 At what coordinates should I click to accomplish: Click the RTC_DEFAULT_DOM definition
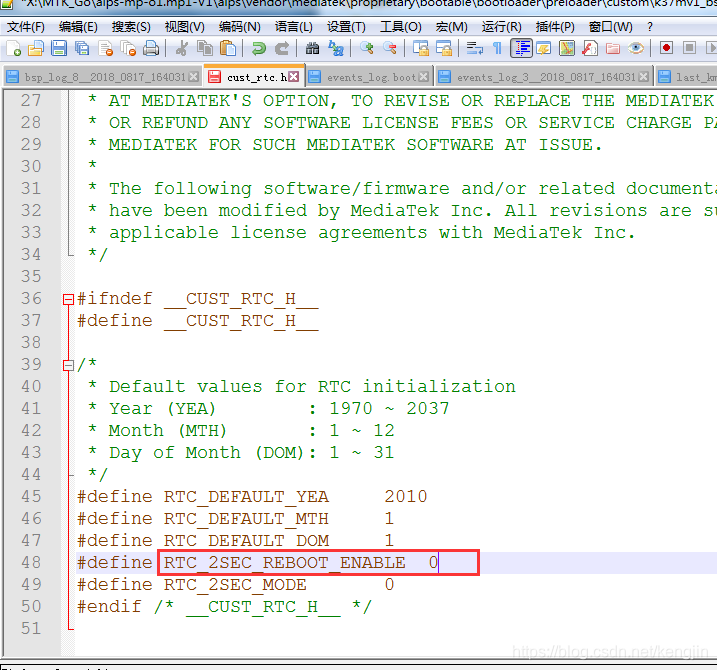tap(235, 541)
